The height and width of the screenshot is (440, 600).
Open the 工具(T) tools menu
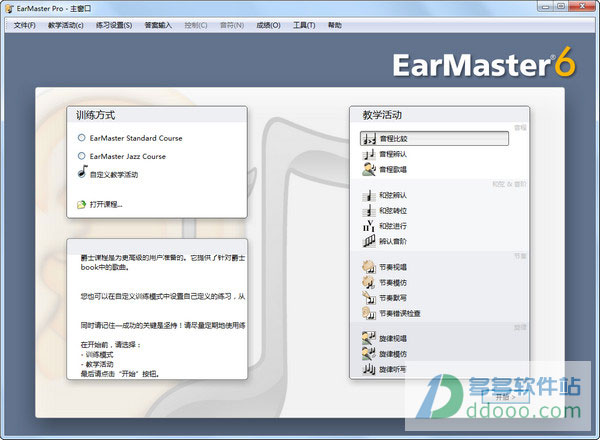point(304,25)
